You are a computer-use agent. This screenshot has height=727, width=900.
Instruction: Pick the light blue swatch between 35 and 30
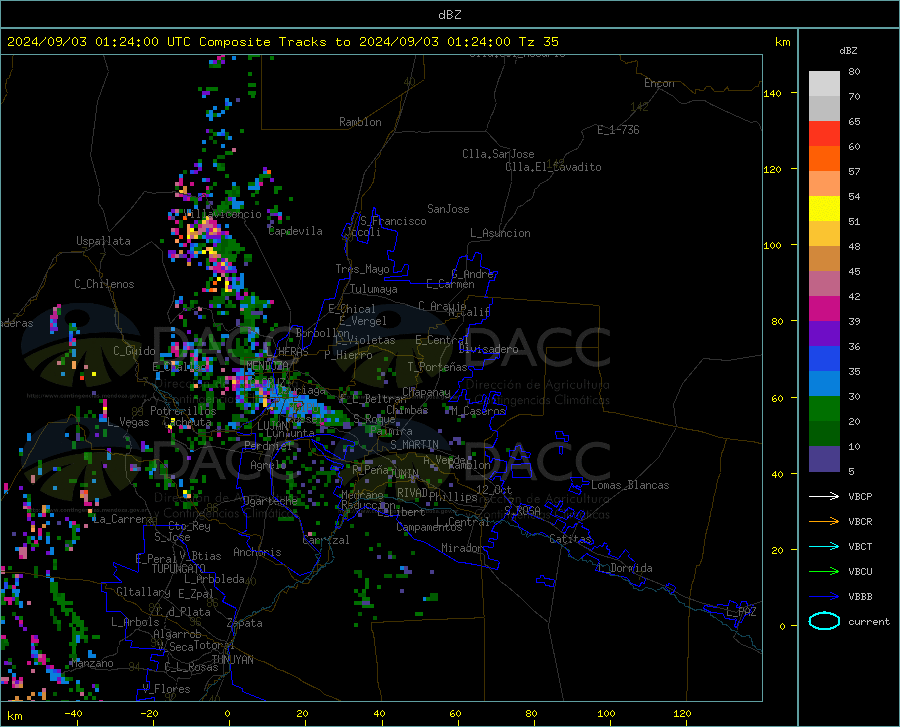824,384
